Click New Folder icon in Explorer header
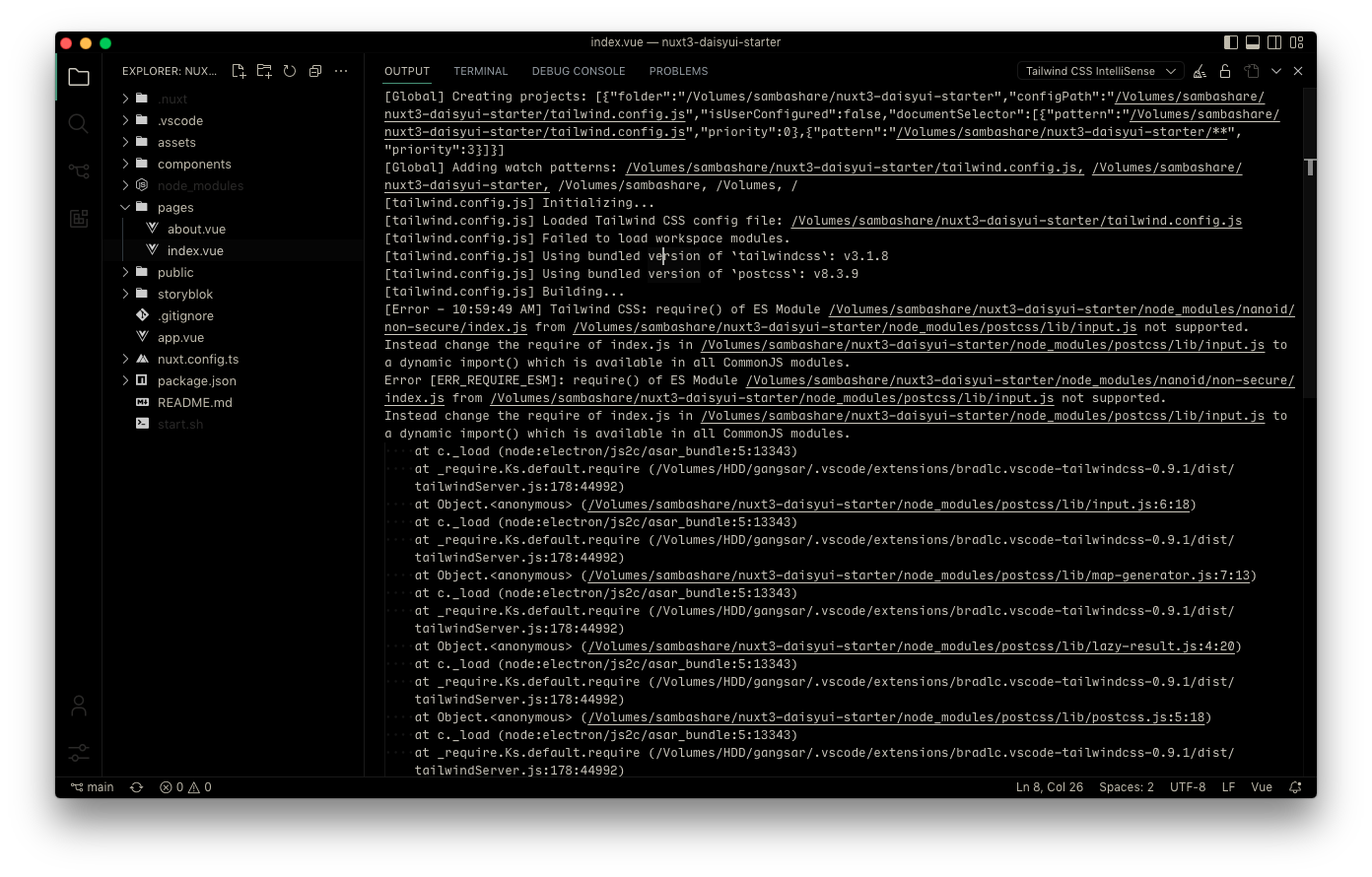The image size is (1372, 877). (x=264, y=71)
